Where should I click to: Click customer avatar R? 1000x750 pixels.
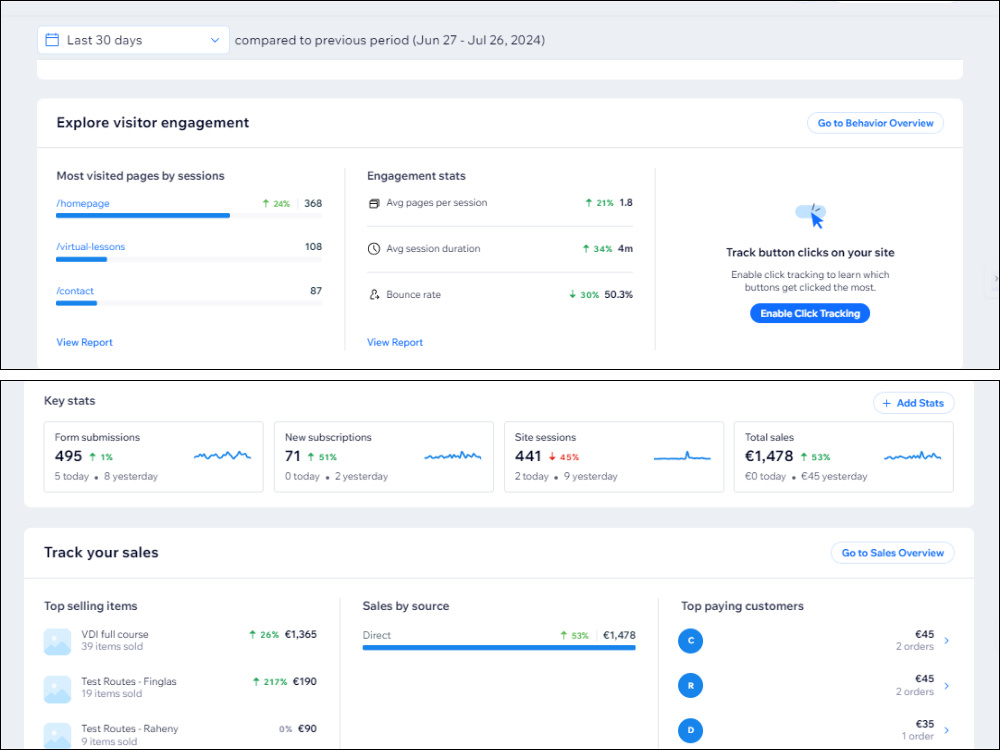tap(691, 686)
